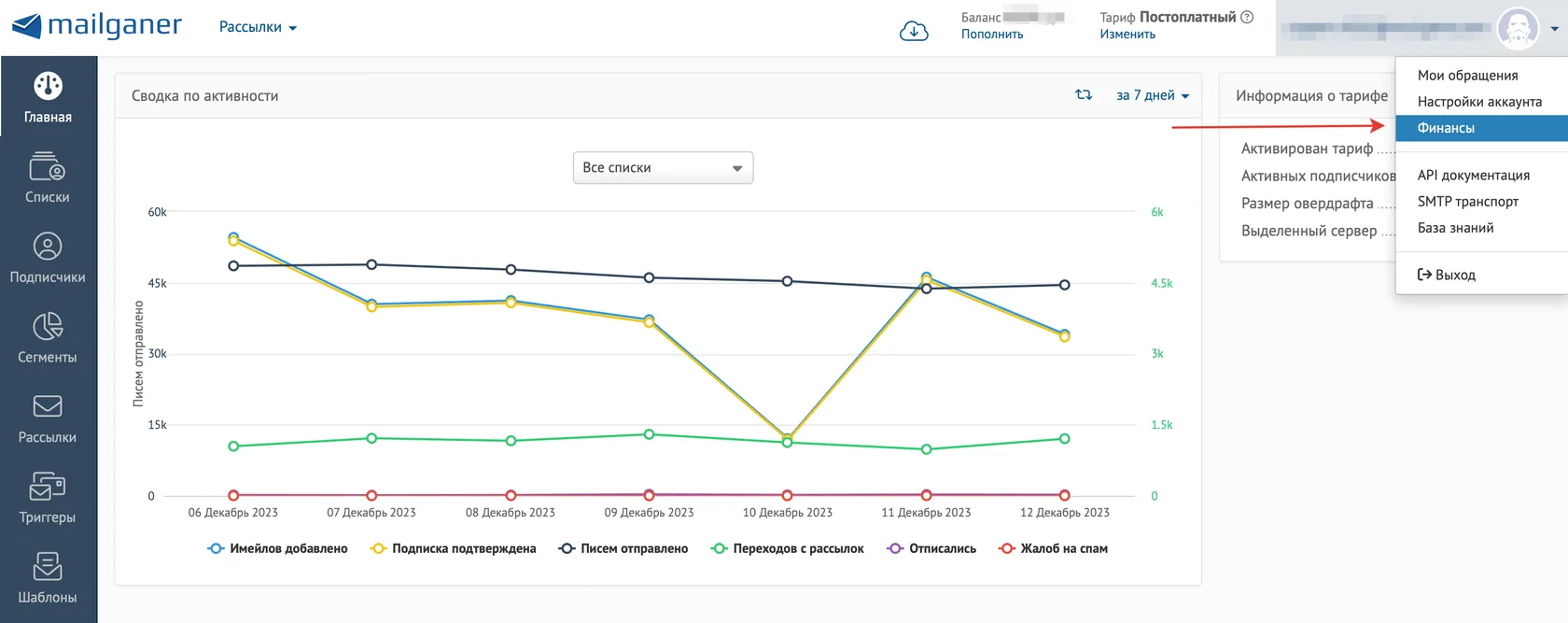Click the Изменить tariff link
Image resolution: width=1568 pixels, height=623 pixels.
click(x=1127, y=34)
